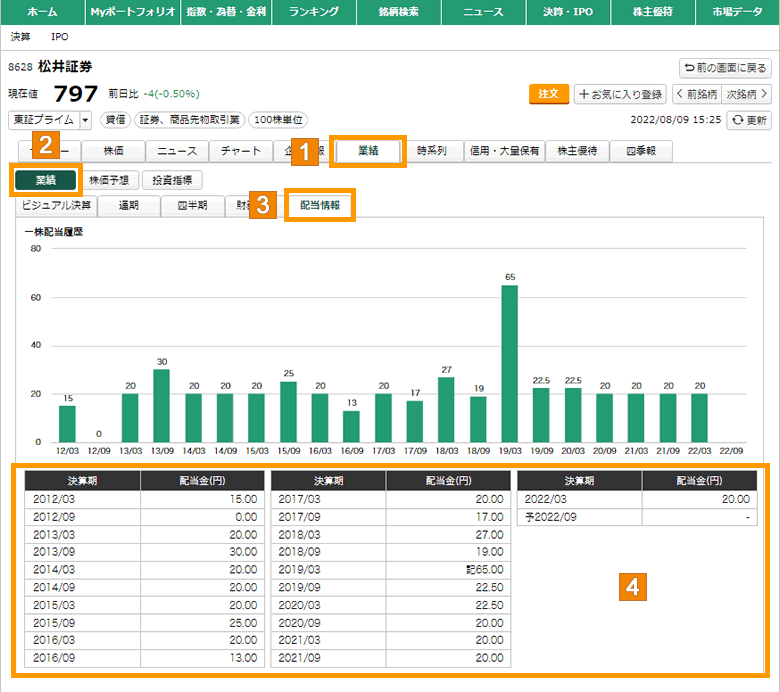Click the 証券、商品先物取引業 sector tag
This screenshot has height=692, width=780.
pos(190,120)
